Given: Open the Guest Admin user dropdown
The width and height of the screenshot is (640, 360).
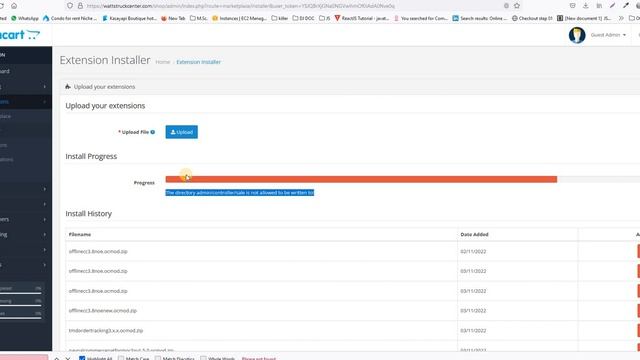Looking at the screenshot, I should click(608, 35).
